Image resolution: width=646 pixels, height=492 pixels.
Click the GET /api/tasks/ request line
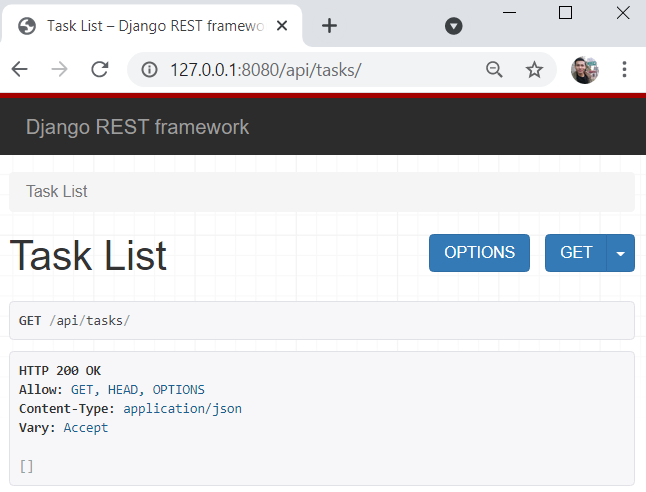coord(74,321)
